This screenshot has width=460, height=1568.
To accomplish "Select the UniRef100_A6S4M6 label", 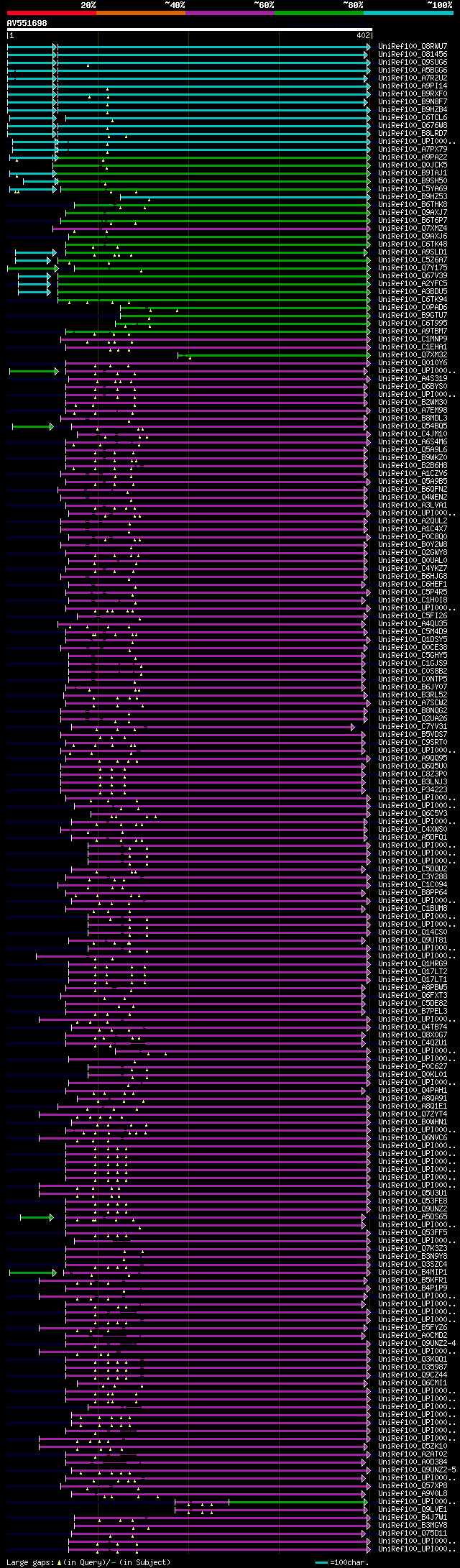I will (413, 442).
